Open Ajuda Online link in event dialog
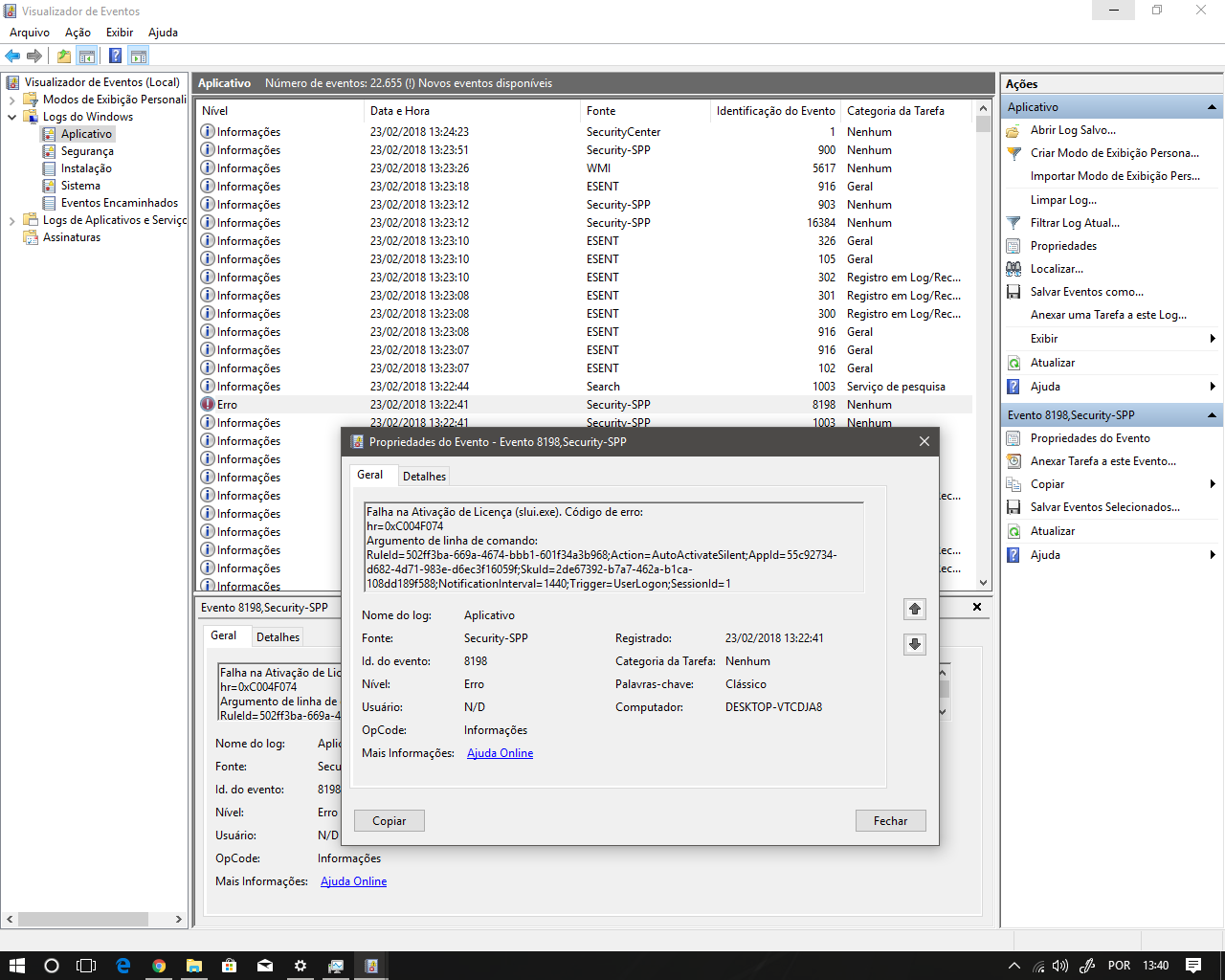The height and width of the screenshot is (980, 1225). pyautogui.click(x=500, y=753)
